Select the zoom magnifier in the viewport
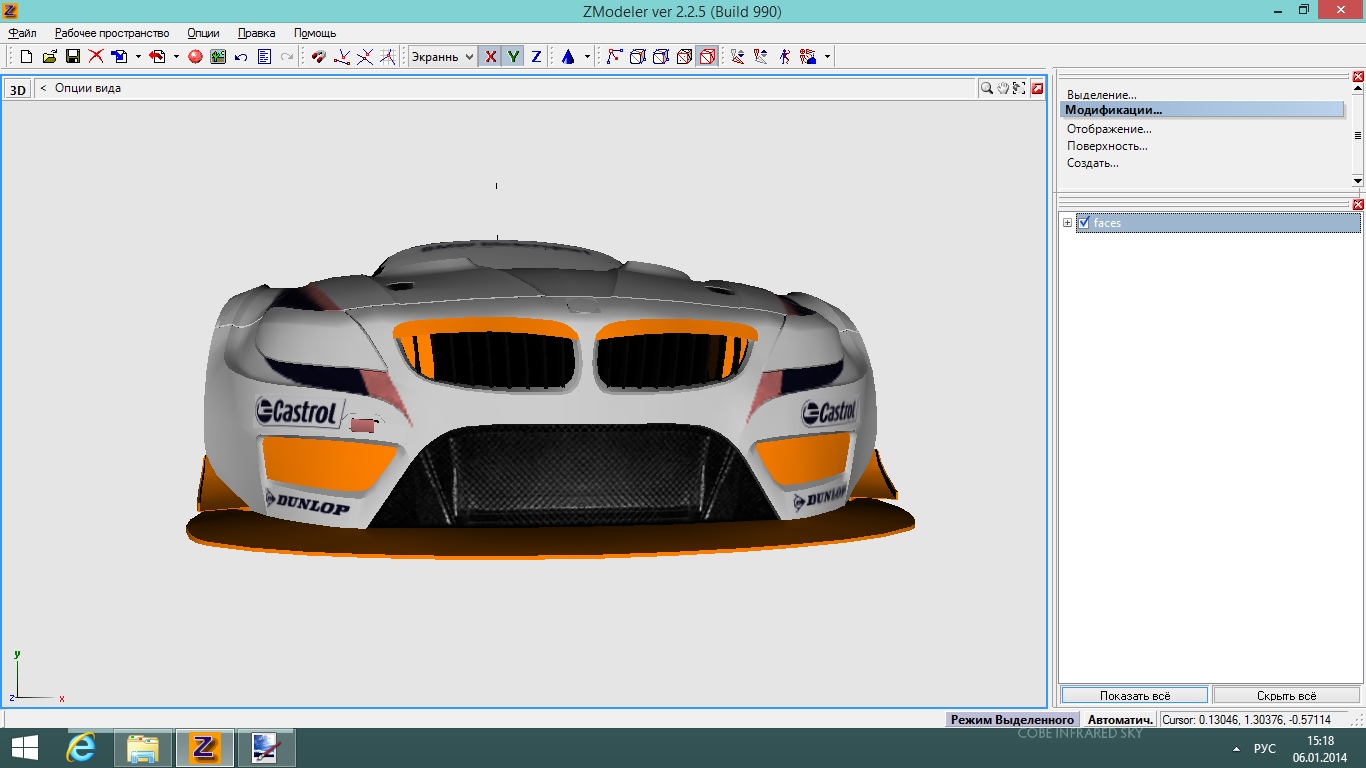This screenshot has height=768, width=1366. 987,88
